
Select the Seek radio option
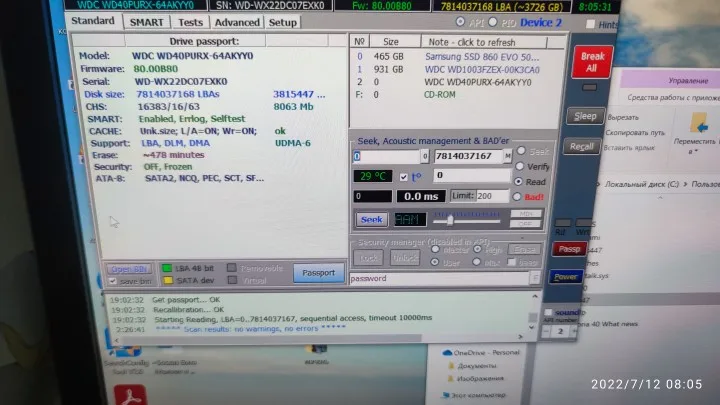(521, 151)
